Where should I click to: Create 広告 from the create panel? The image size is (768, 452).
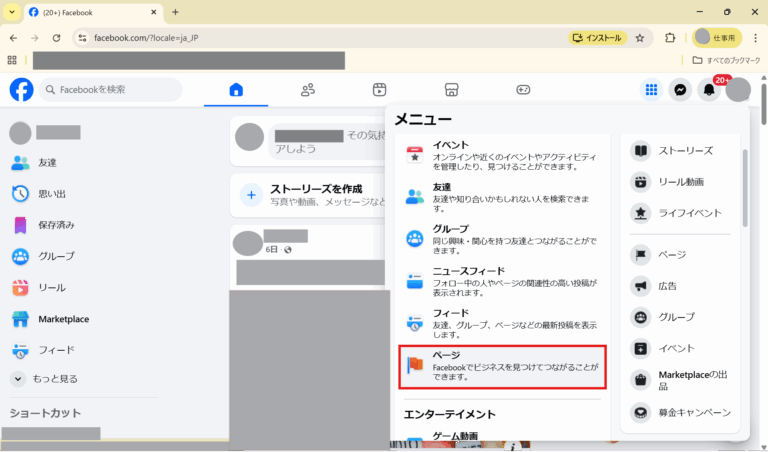pyautogui.click(x=680, y=286)
